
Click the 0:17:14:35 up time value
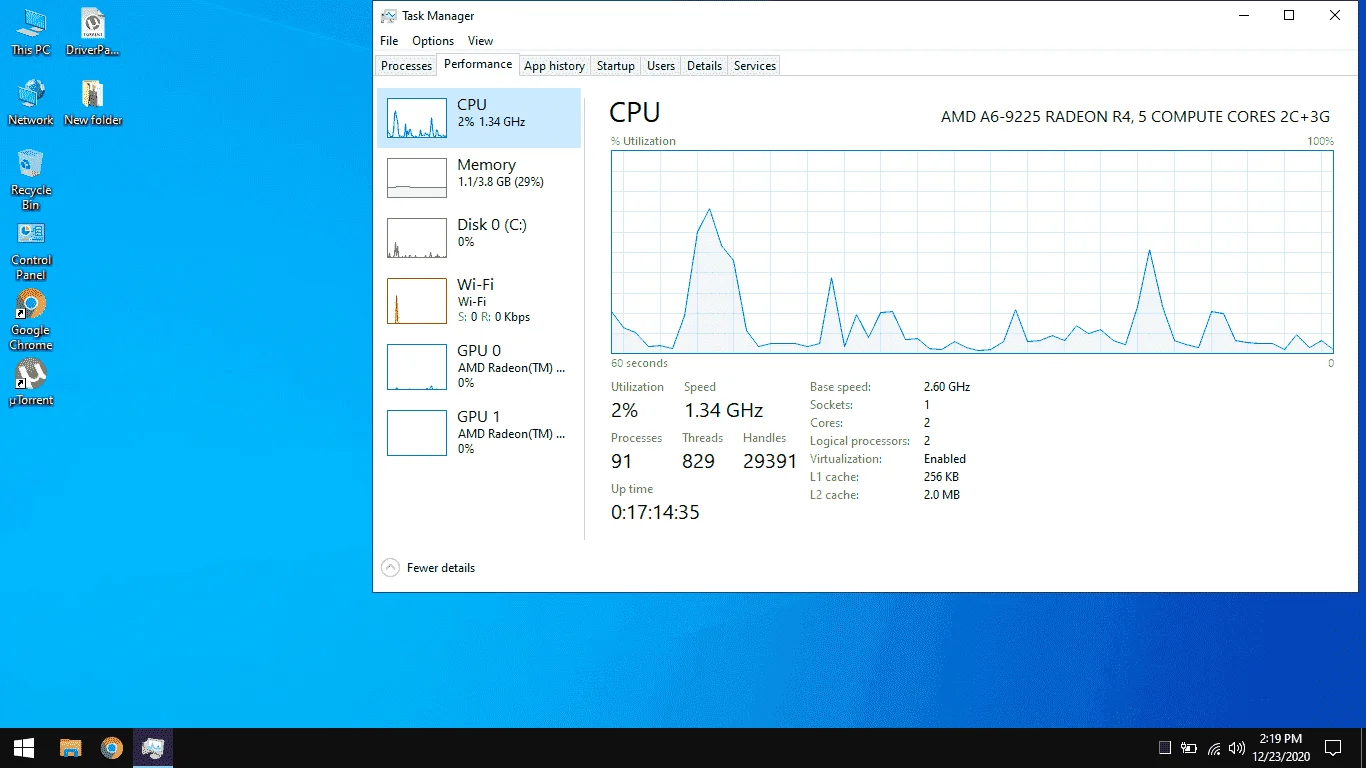coord(655,512)
